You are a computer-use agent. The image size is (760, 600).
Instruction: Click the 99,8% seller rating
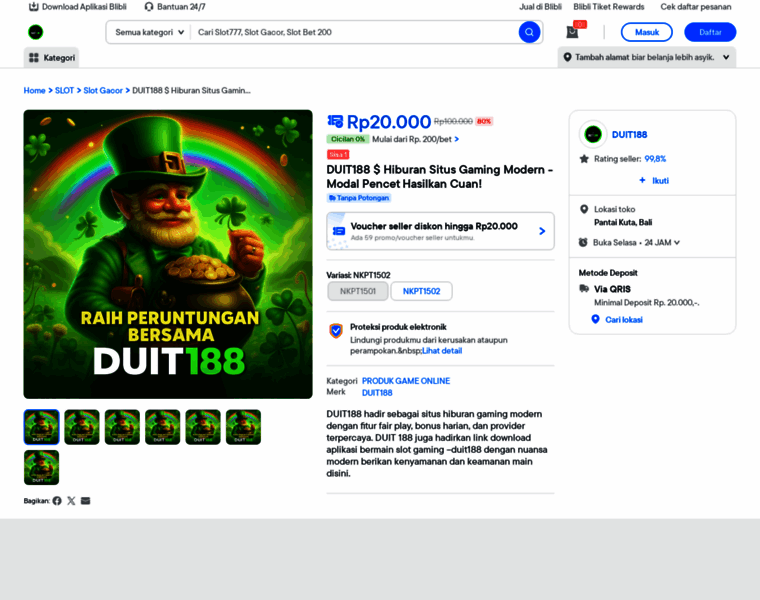pos(655,159)
